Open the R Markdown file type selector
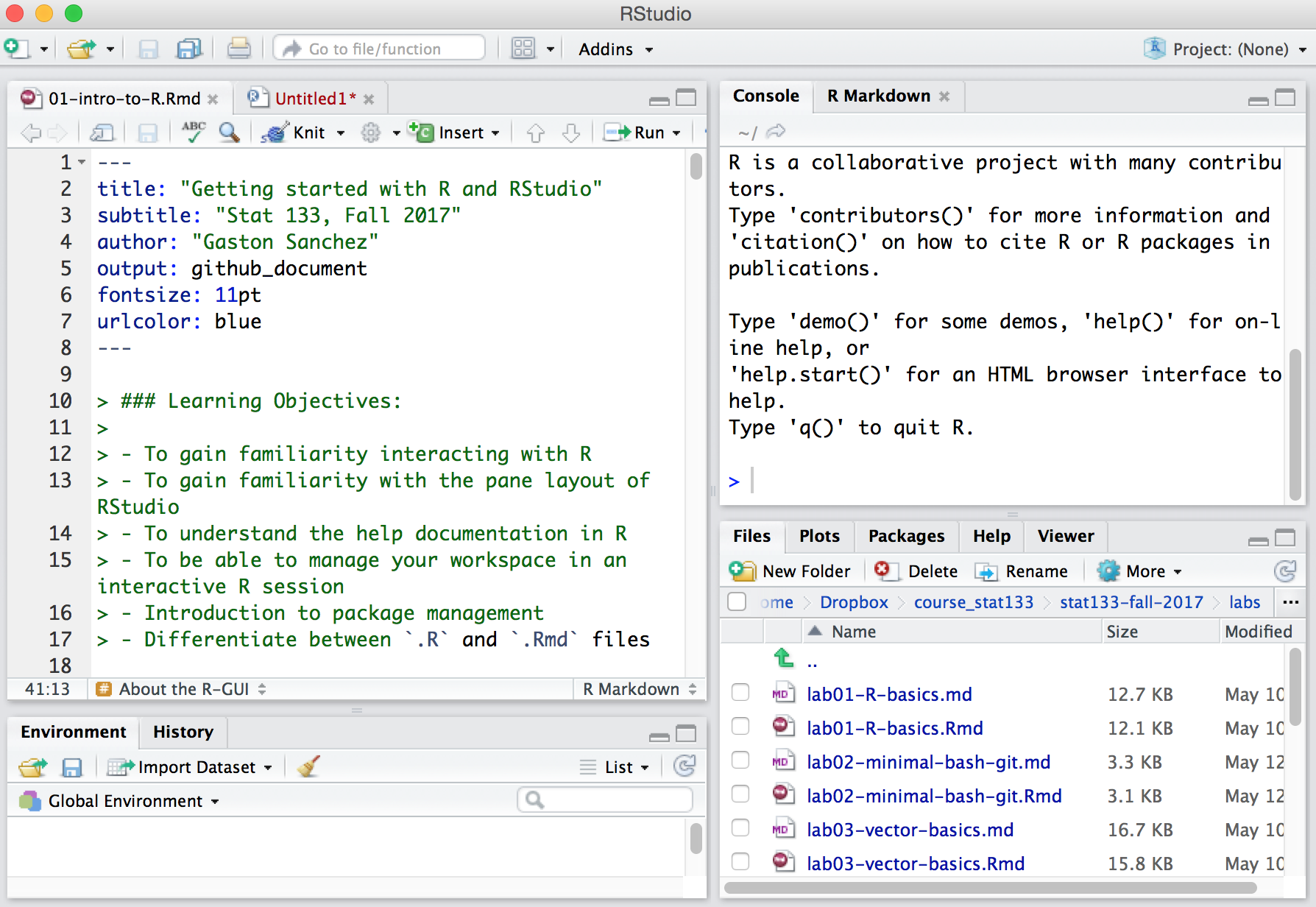Screen dimensions: 1316x907 (640, 689)
